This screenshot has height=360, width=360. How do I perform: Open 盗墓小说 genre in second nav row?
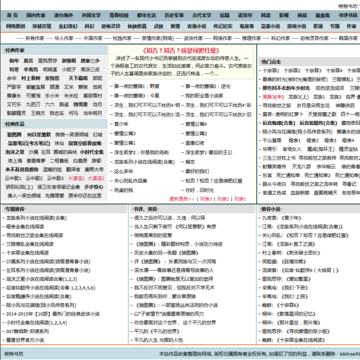tap(270, 26)
